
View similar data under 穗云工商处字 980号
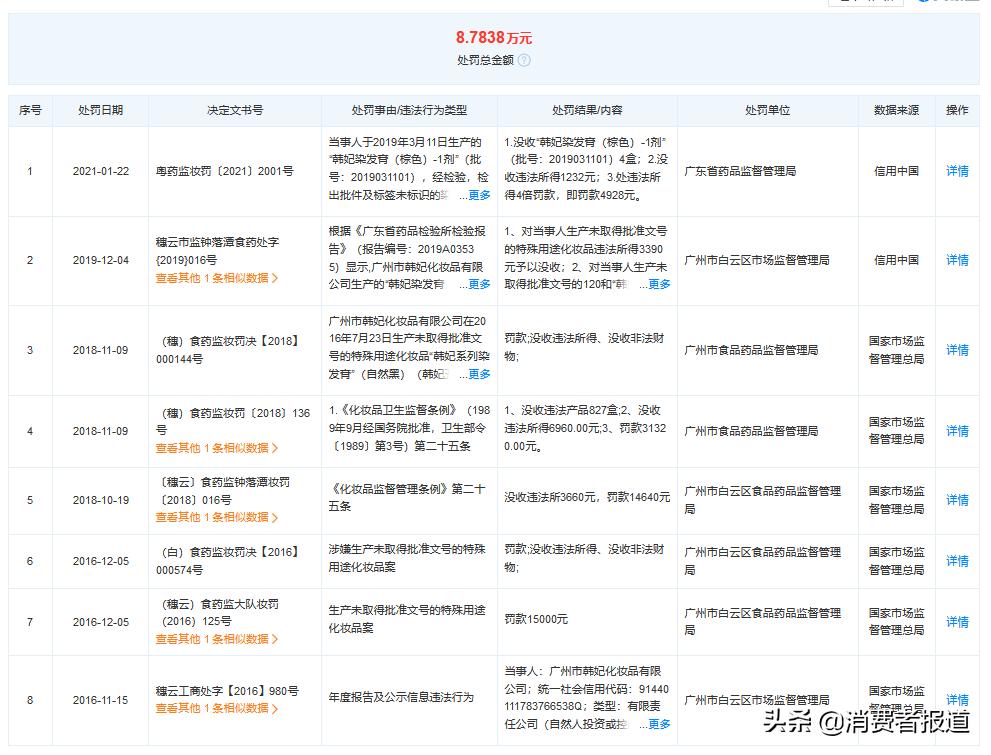(217, 708)
